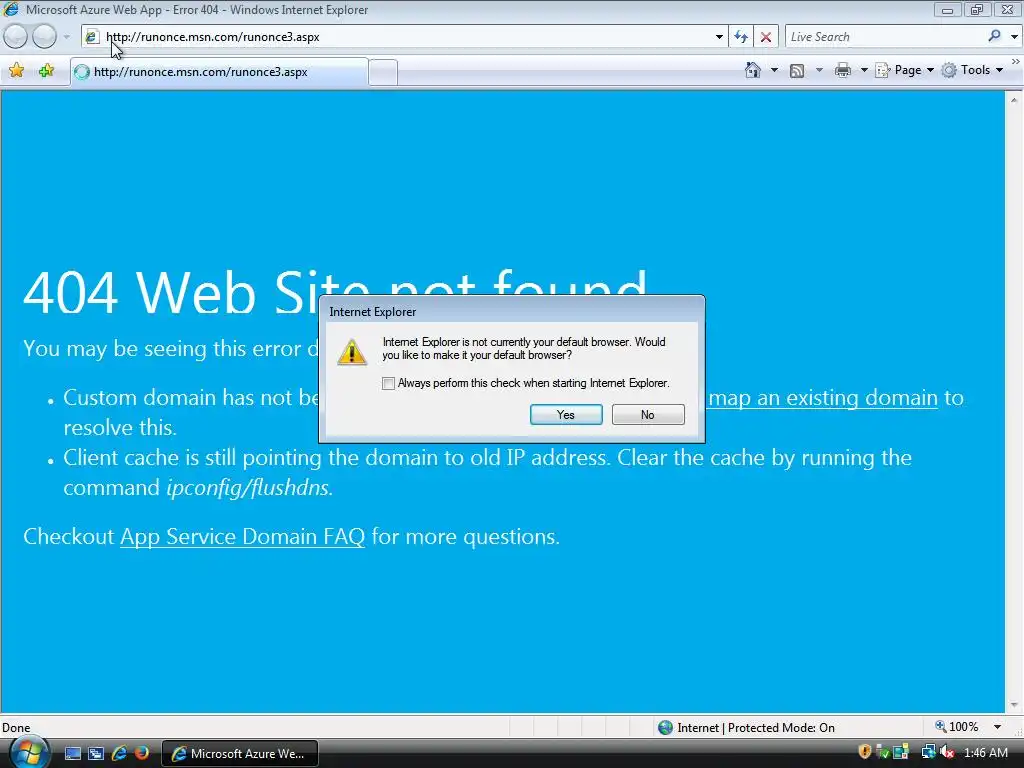This screenshot has height=768, width=1024.
Task: Click the page icon in address bar
Action: (x=92, y=37)
